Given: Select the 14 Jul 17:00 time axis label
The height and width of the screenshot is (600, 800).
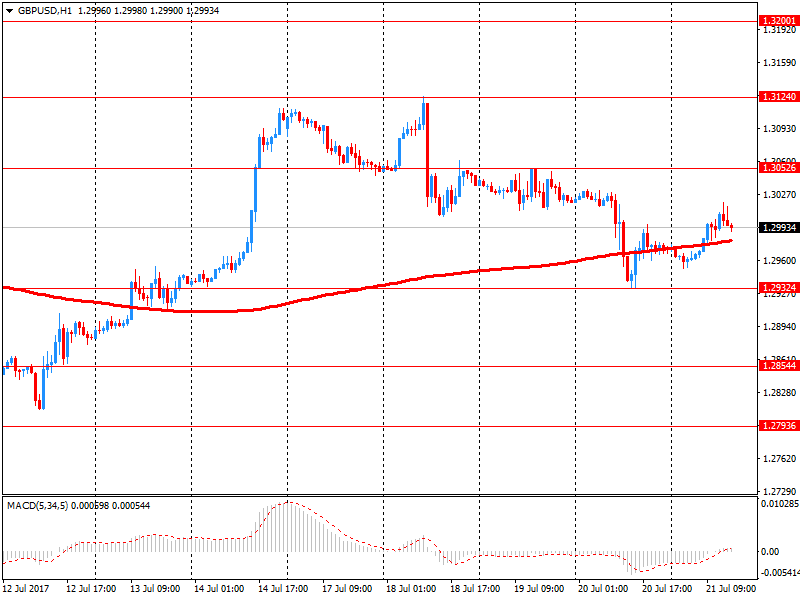Looking at the screenshot, I should coord(283,589).
